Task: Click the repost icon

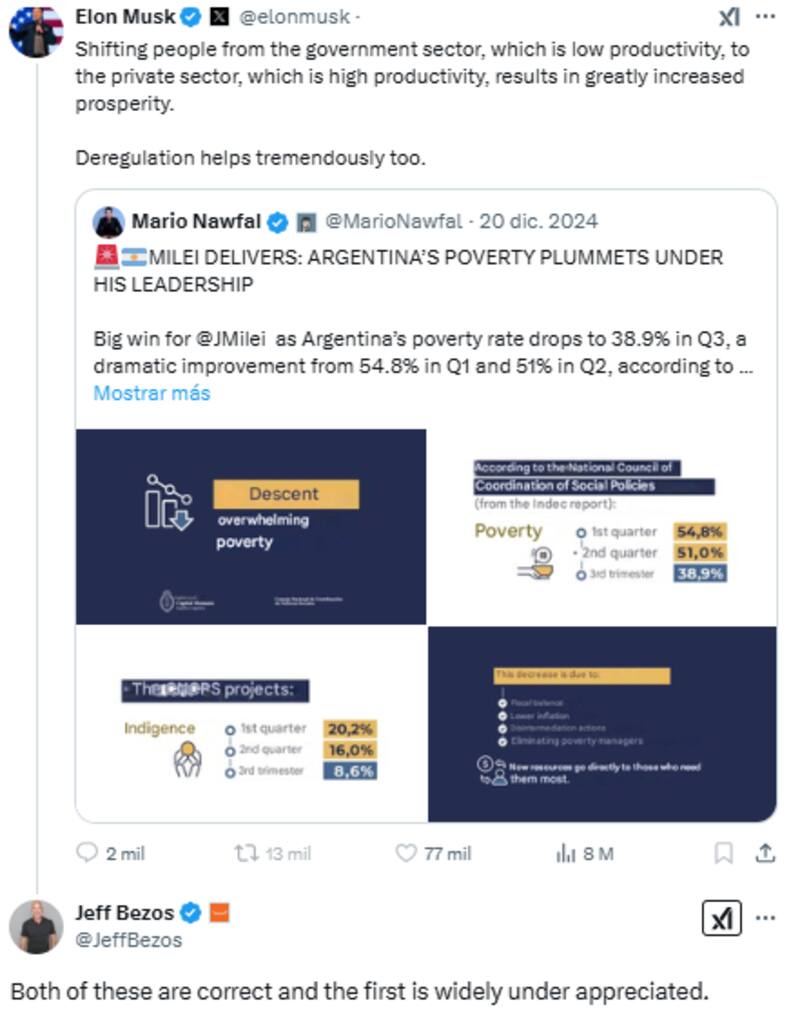Action: (x=244, y=853)
